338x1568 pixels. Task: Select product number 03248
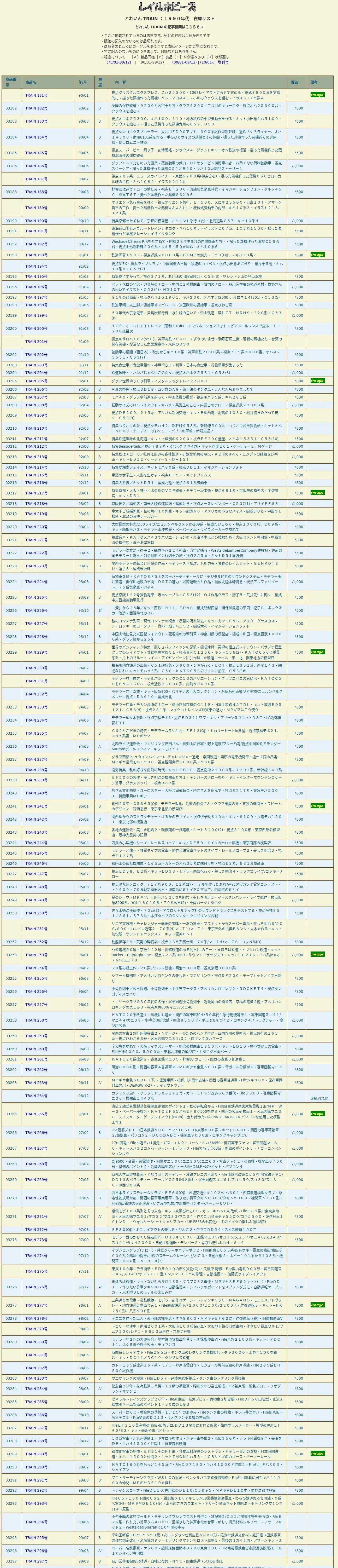[x=11, y=887]
